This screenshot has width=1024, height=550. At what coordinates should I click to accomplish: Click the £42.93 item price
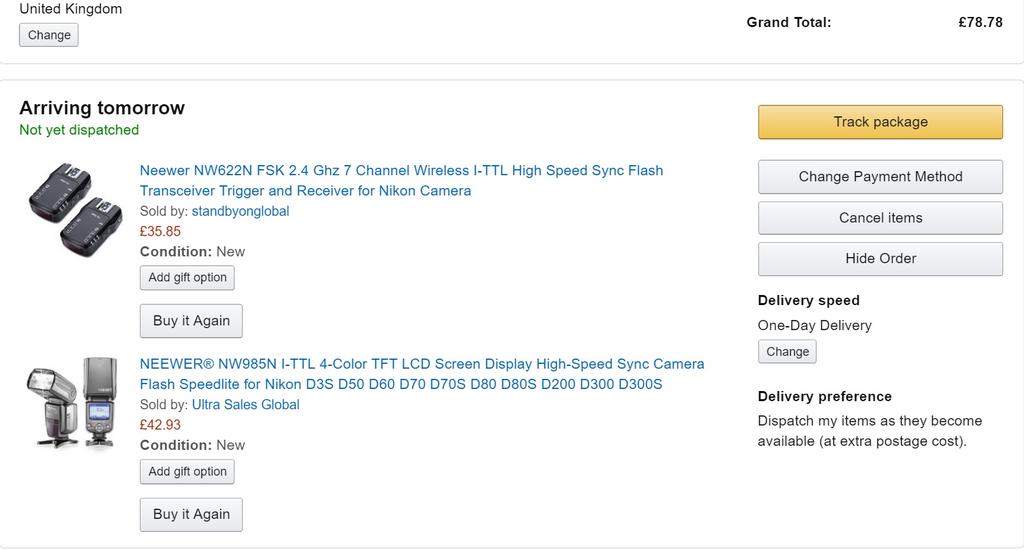coord(160,425)
